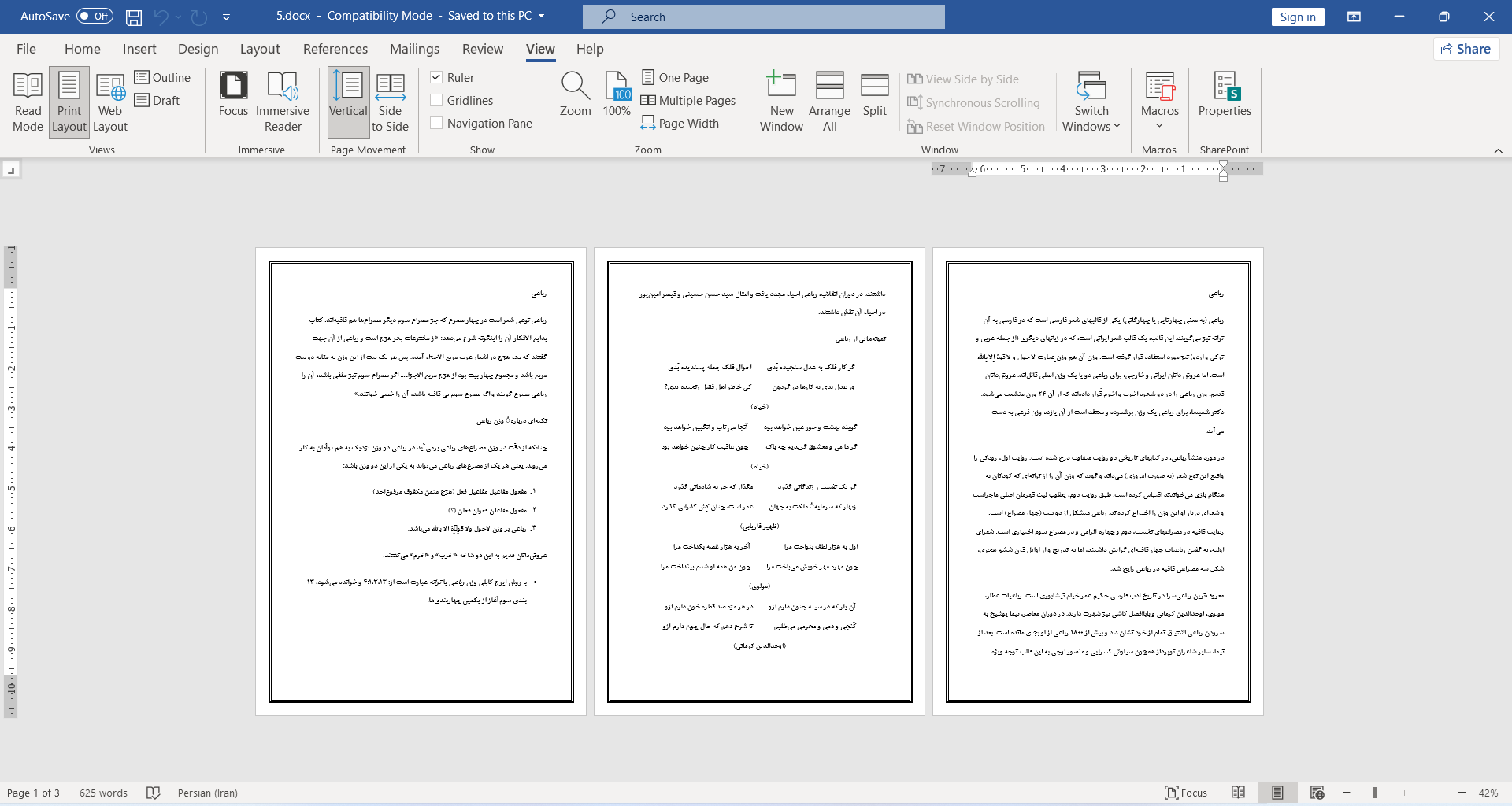
Task: Click Properties SharePoint icon
Action: (x=1225, y=94)
